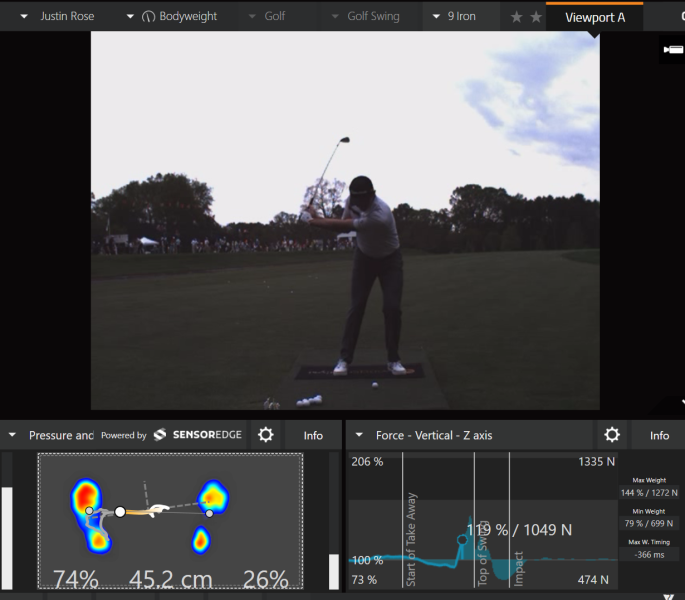Open Info for the Pressure panel

coord(313,435)
